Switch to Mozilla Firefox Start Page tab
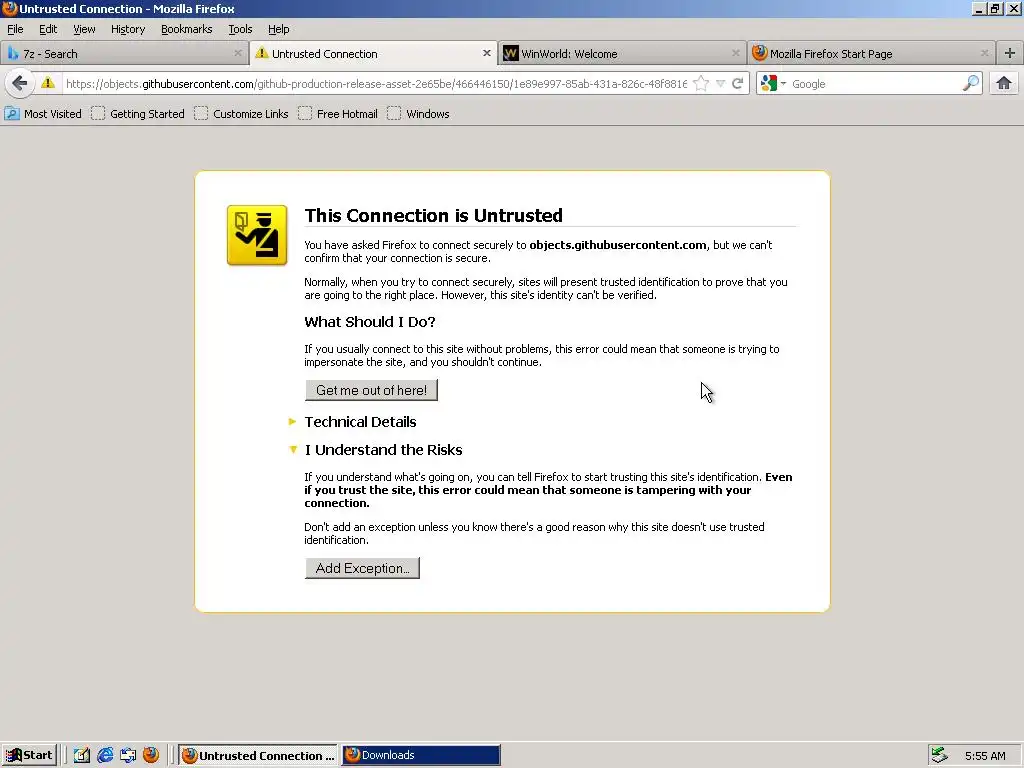The image size is (1024, 768). pyautogui.click(x=871, y=54)
